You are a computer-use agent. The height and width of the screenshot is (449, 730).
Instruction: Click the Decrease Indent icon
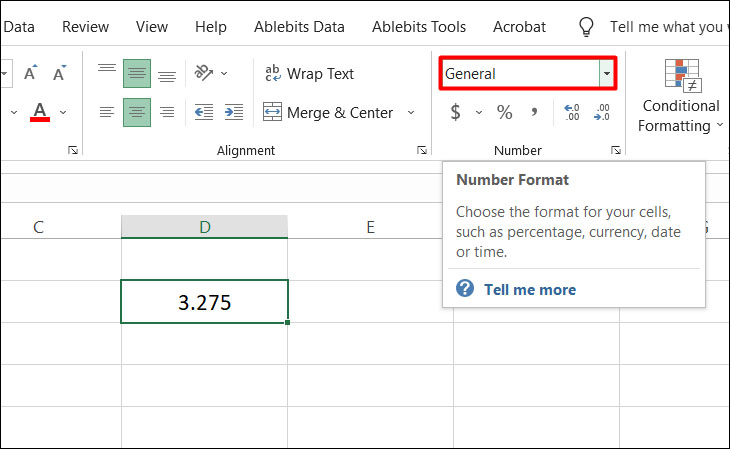click(203, 112)
